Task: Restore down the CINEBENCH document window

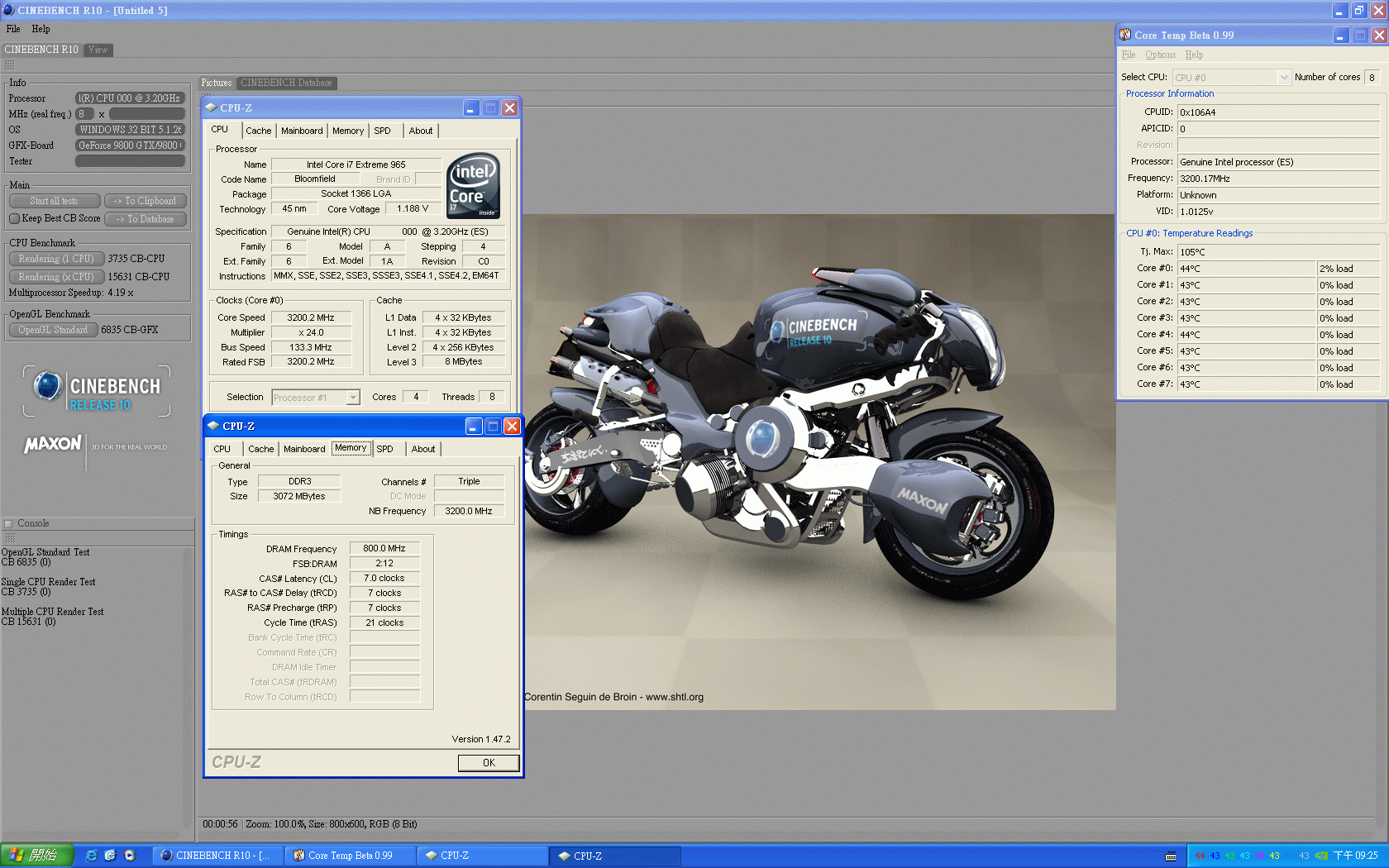Action: 1359,11
